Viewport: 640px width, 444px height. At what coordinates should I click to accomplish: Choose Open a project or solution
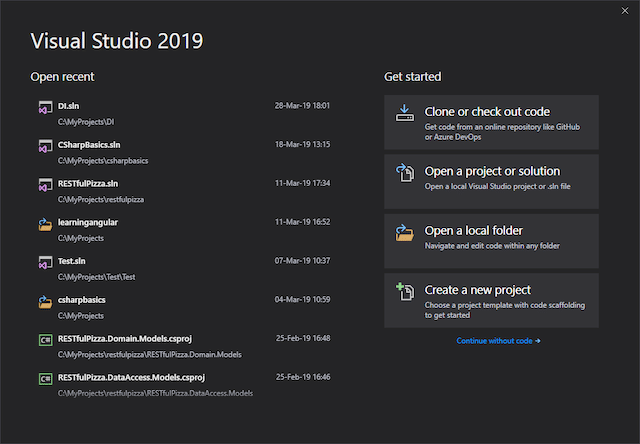click(491, 182)
